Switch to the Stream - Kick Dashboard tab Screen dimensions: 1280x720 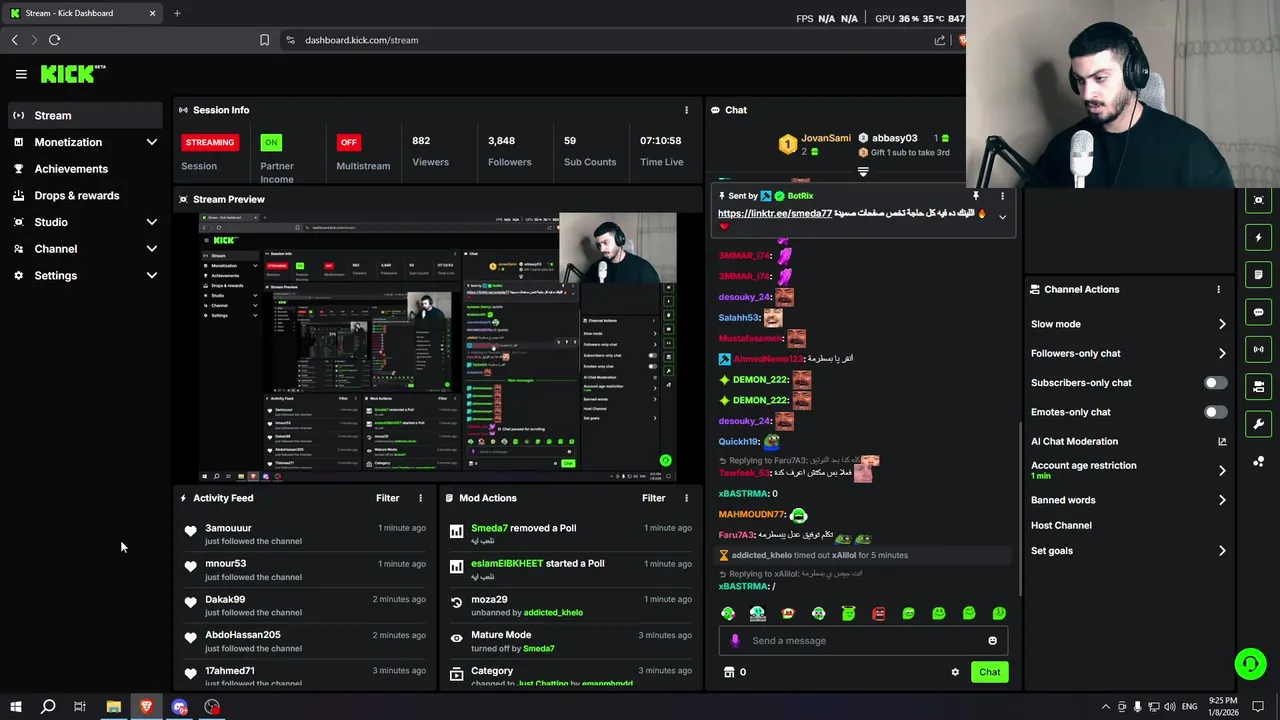click(x=83, y=13)
